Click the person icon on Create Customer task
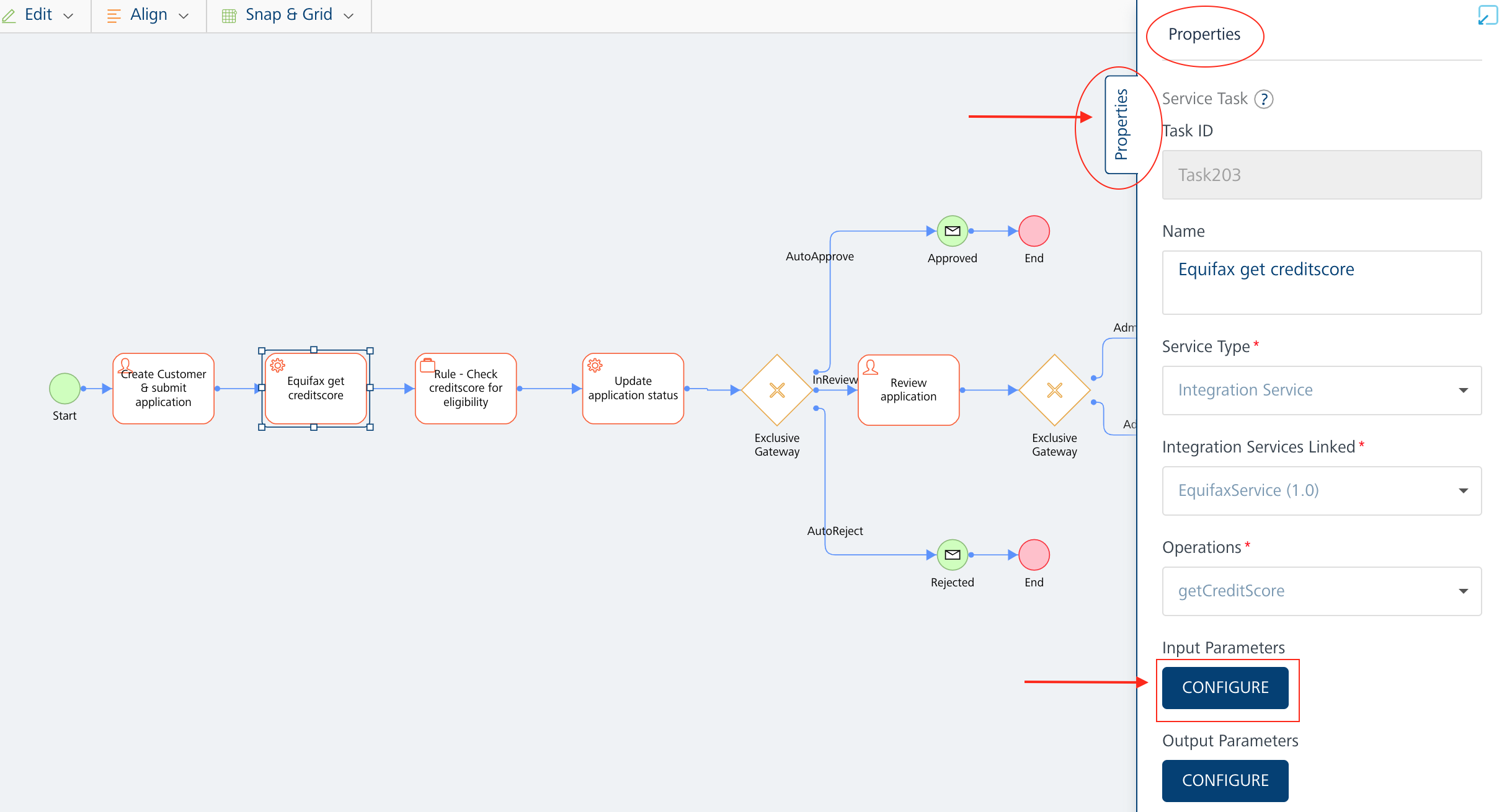The height and width of the screenshot is (812, 1507). [x=126, y=366]
